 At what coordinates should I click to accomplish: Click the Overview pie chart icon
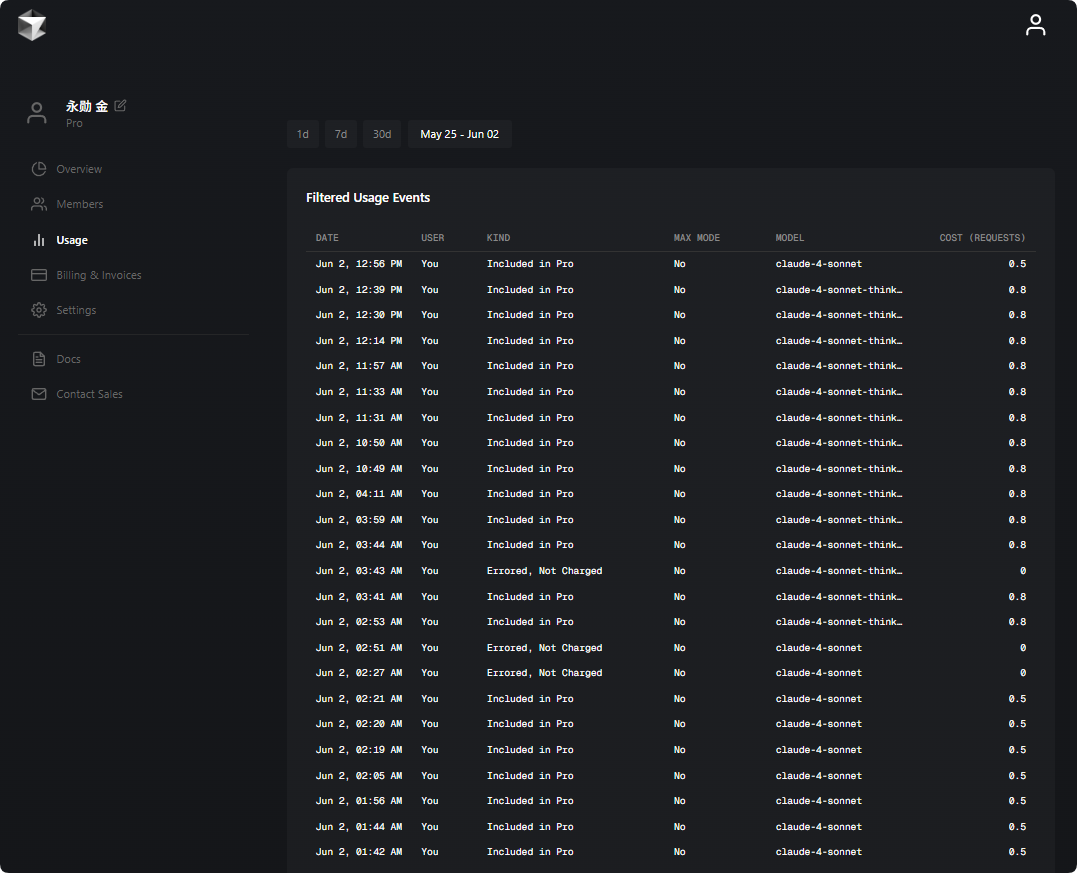click(39, 169)
